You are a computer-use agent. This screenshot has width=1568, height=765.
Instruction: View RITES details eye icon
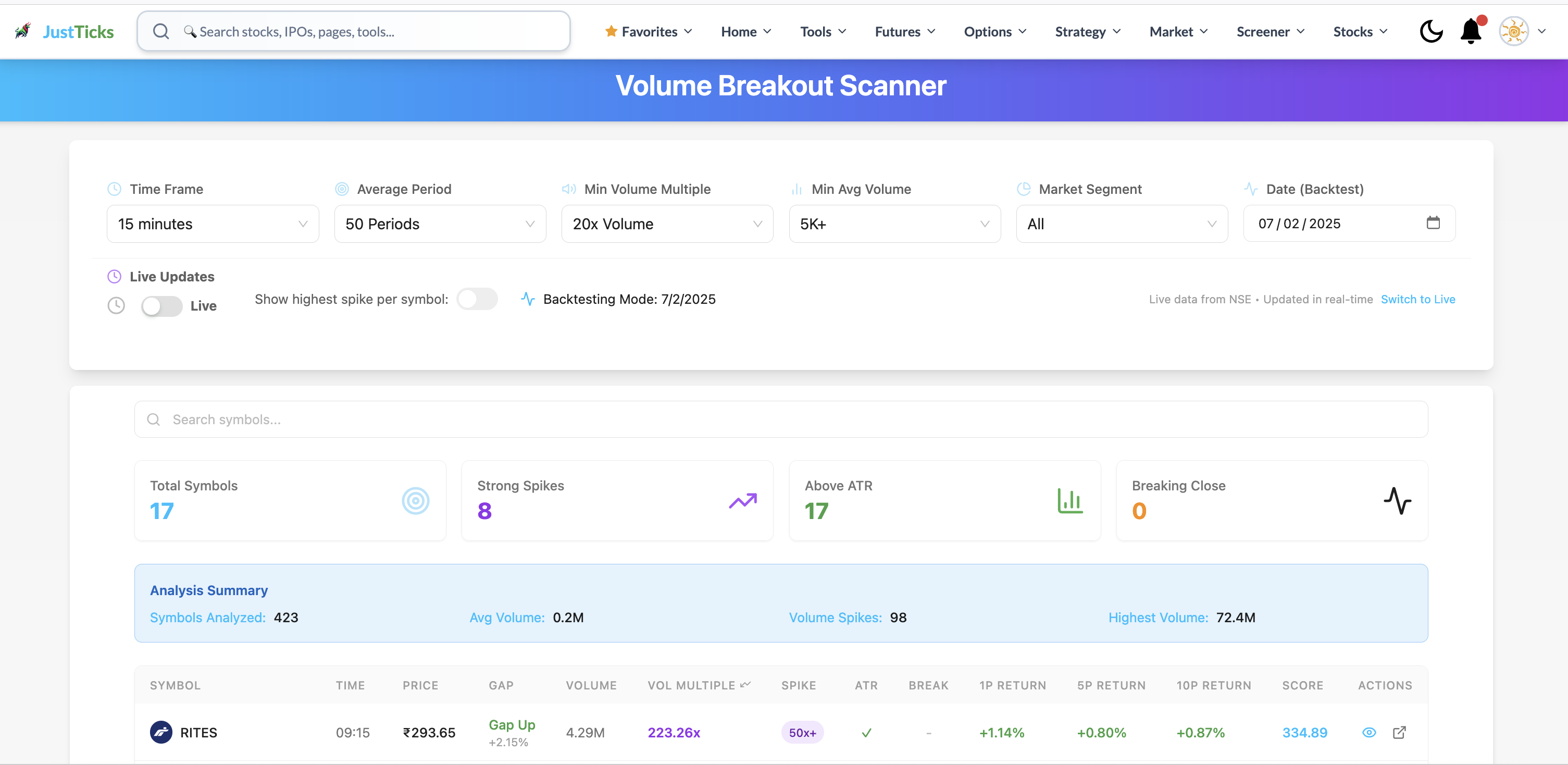(x=1369, y=732)
